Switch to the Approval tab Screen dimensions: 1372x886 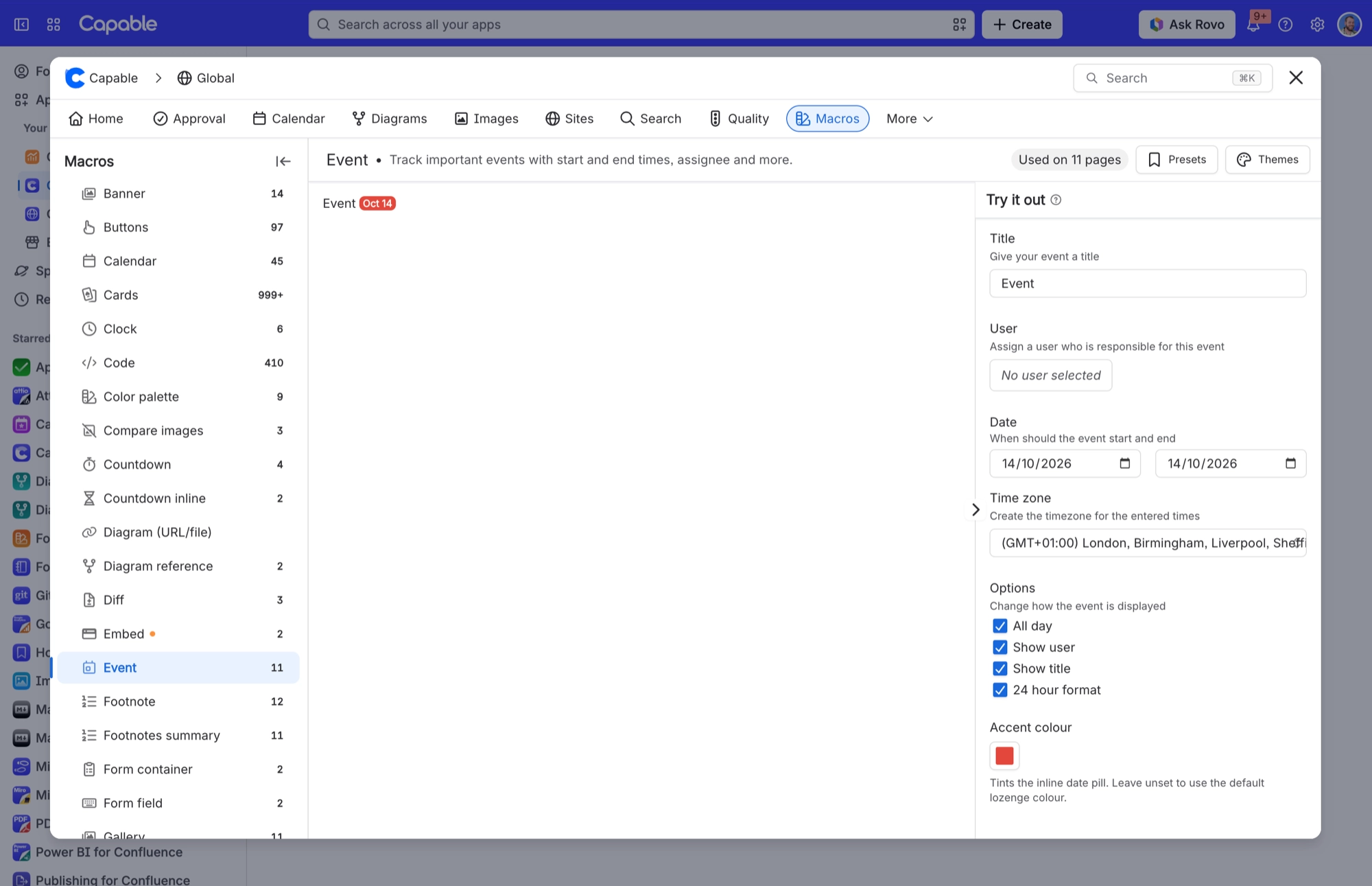(189, 119)
